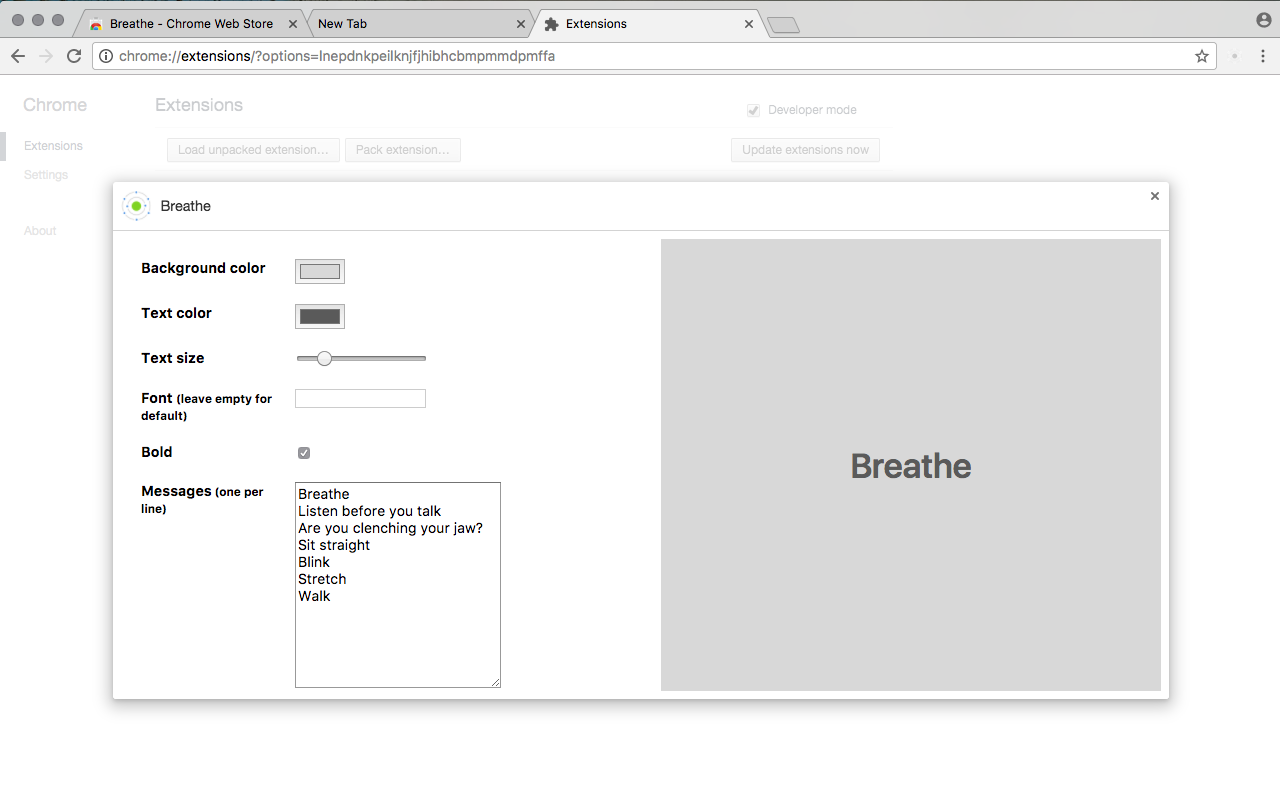The image size is (1280, 800).
Task: Click the Messages textarea resize grip
Action: click(495, 682)
